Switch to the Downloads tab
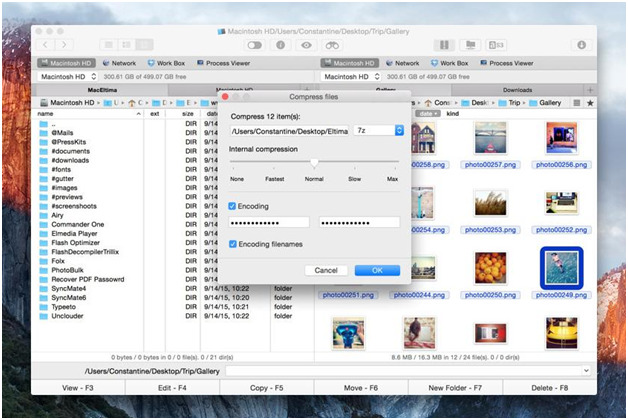 click(517, 90)
